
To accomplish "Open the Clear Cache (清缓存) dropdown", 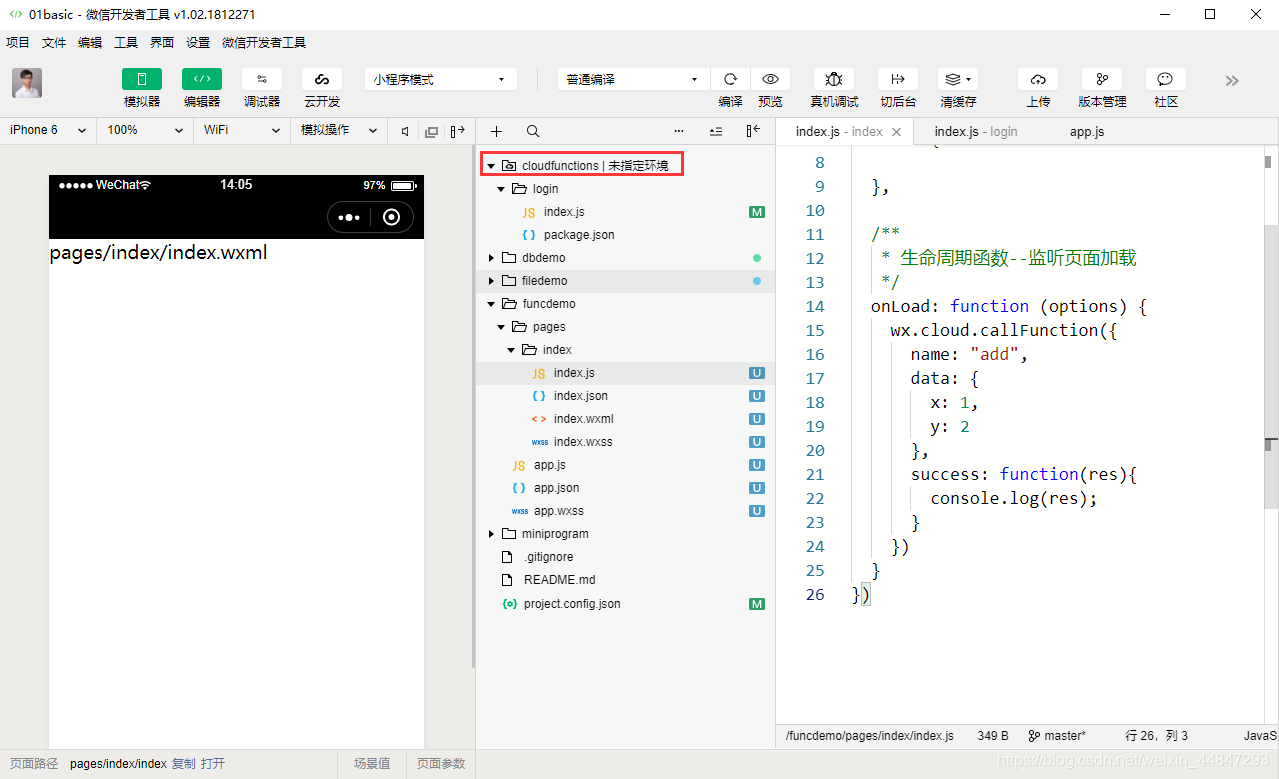I will click(958, 79).
